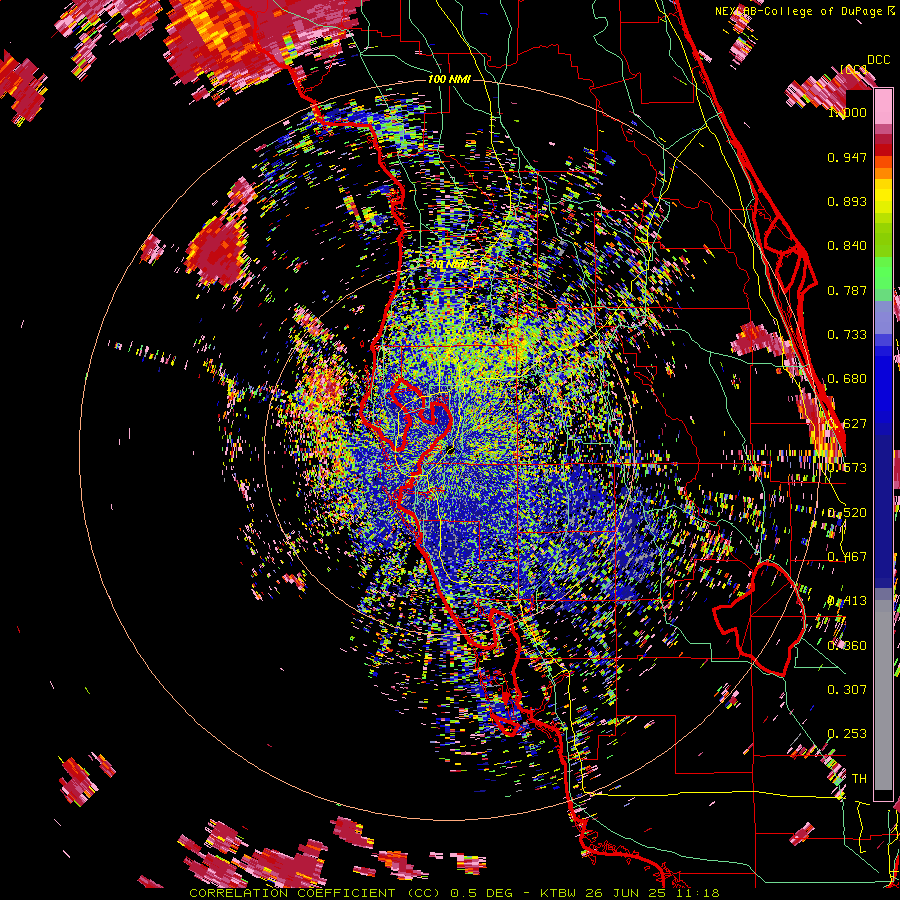Viewport: 900px width, 900px height.
Task: Click the 0.5 DEG elevation text
Action: [x=480, y=893]
